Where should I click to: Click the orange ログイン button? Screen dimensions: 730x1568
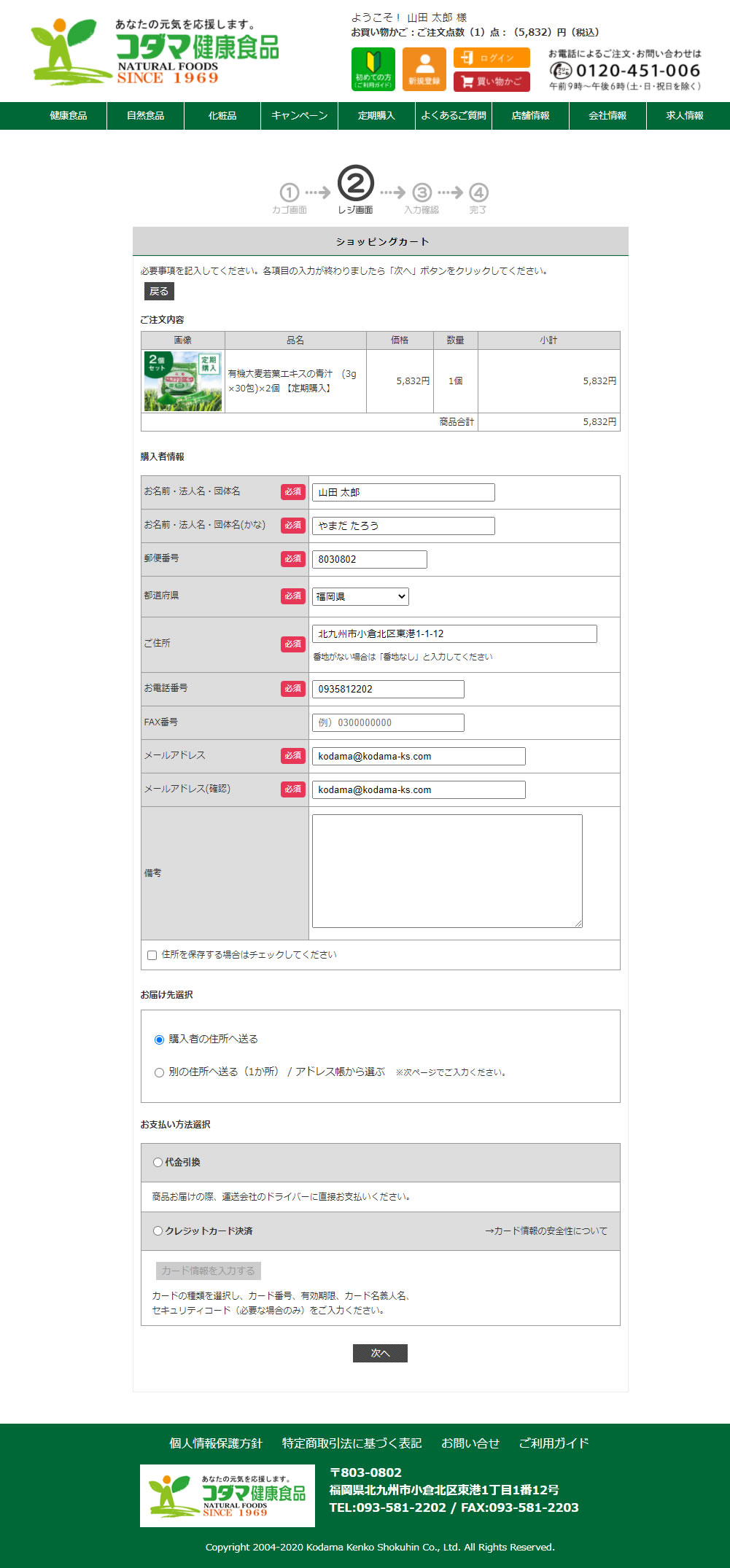(x=492, y=58)
